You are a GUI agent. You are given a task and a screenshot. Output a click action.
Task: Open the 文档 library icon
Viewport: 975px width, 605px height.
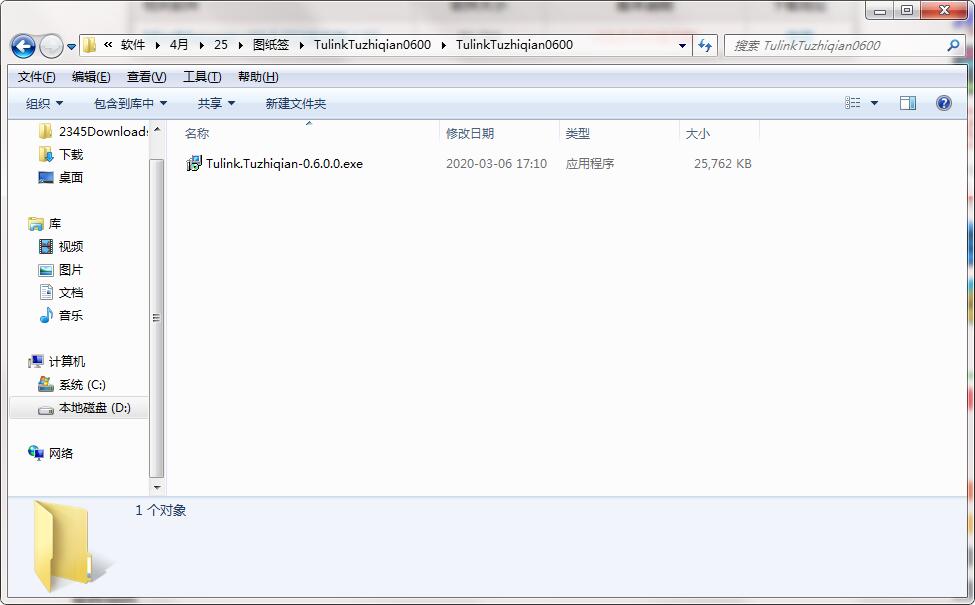pos(45,292)
